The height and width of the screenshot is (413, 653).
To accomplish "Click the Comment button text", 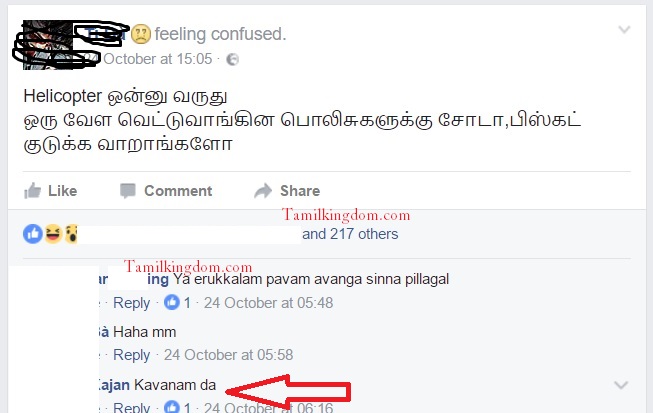I will [x=178, y=191].
